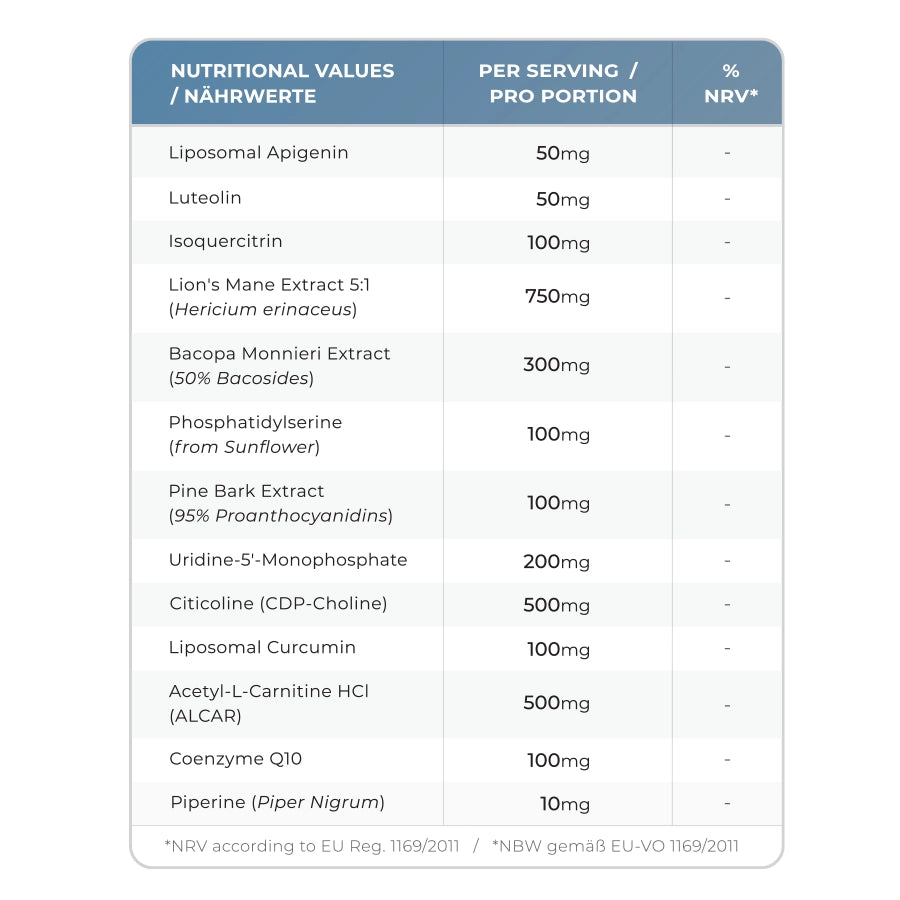
Task: Click the NRV EU Reg. 1169/2011 footnote
Action: (311, 846)
